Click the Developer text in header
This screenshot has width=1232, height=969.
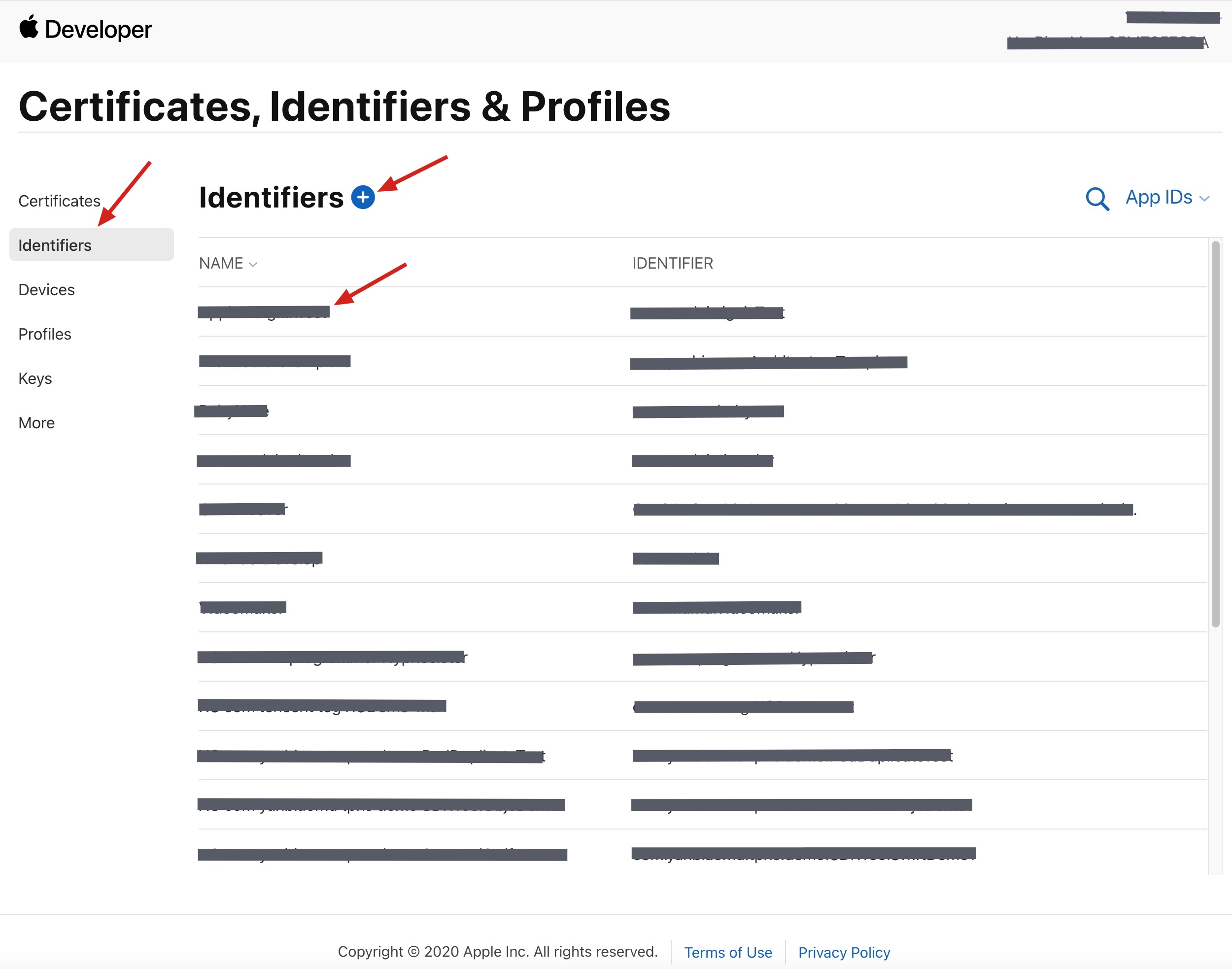click(98, 30)
